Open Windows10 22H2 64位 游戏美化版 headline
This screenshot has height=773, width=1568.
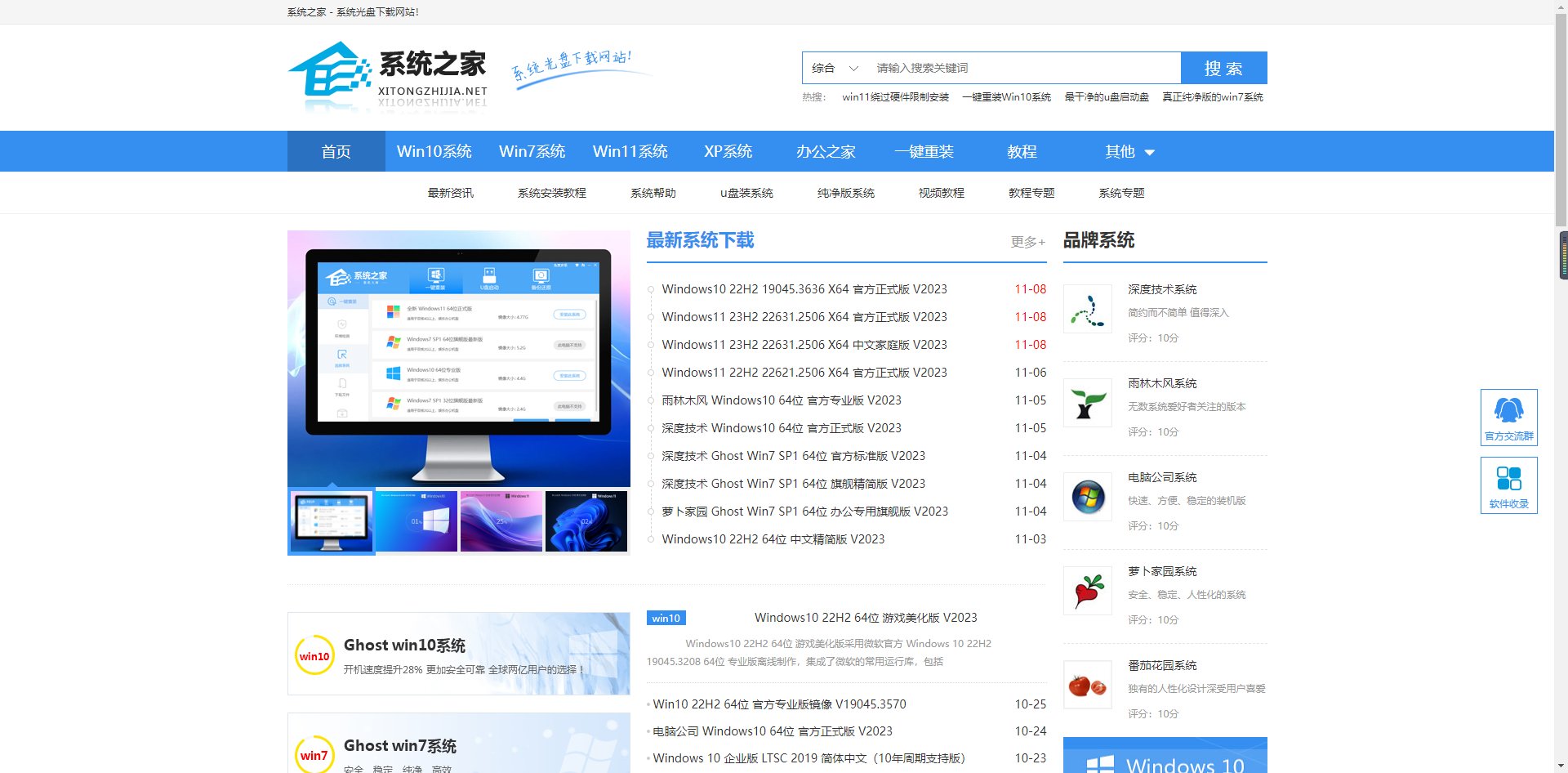pyautogui.click(x=866, y=618)
